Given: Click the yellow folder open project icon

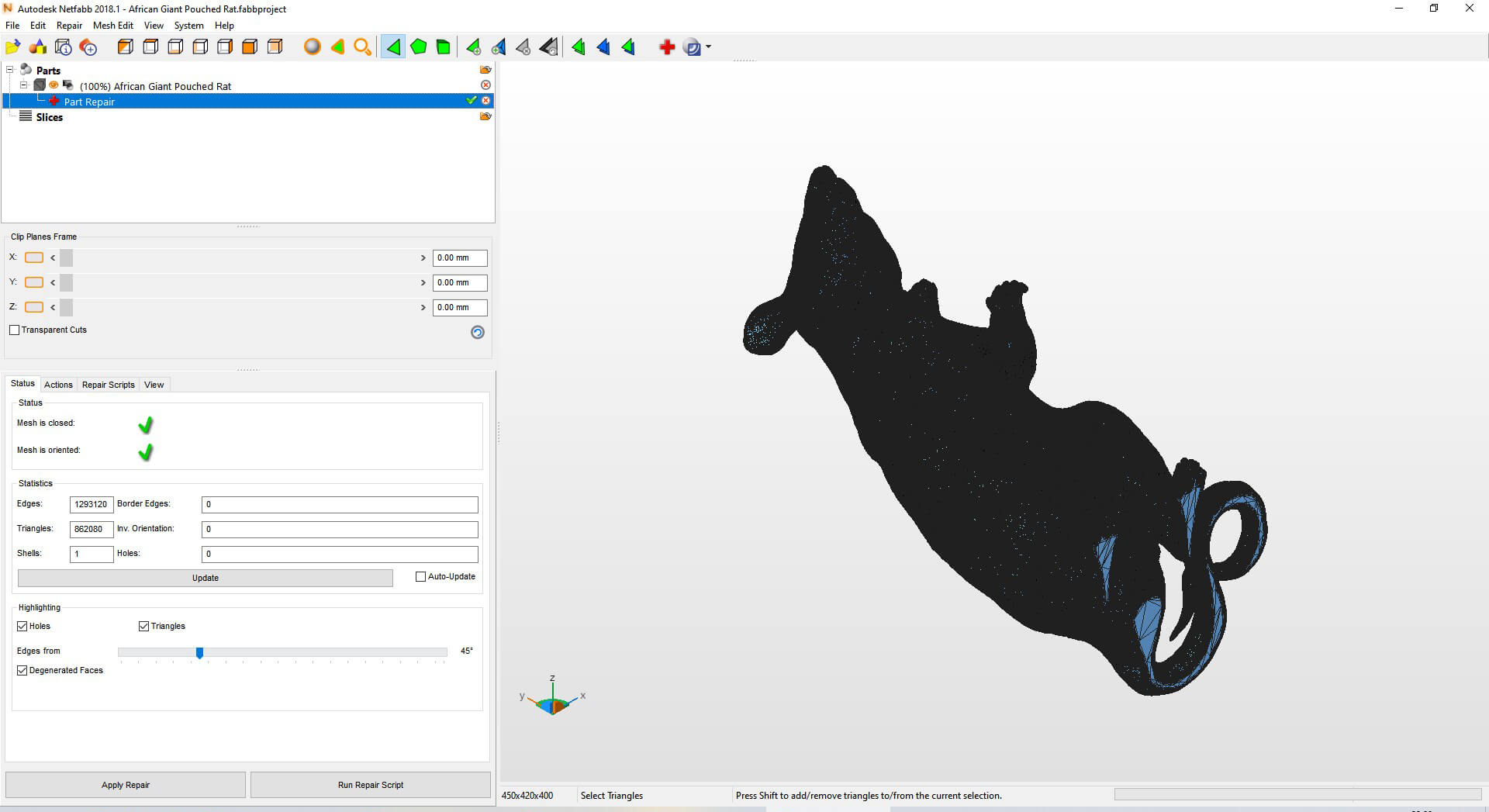Looking at the screenshot, I should point(13,47).
